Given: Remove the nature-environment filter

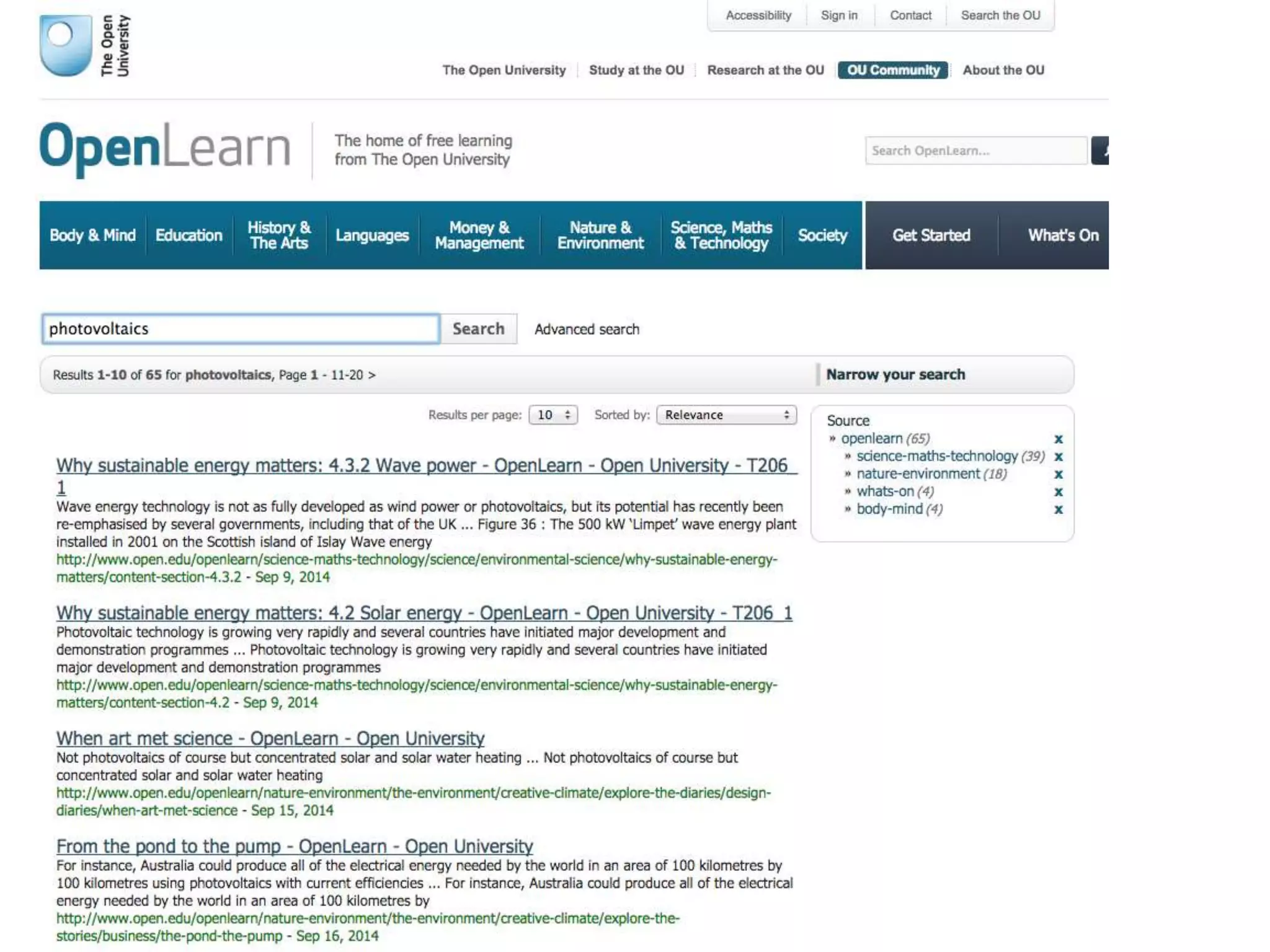Looking at the screenshot, I should [x=1059, y=475].
